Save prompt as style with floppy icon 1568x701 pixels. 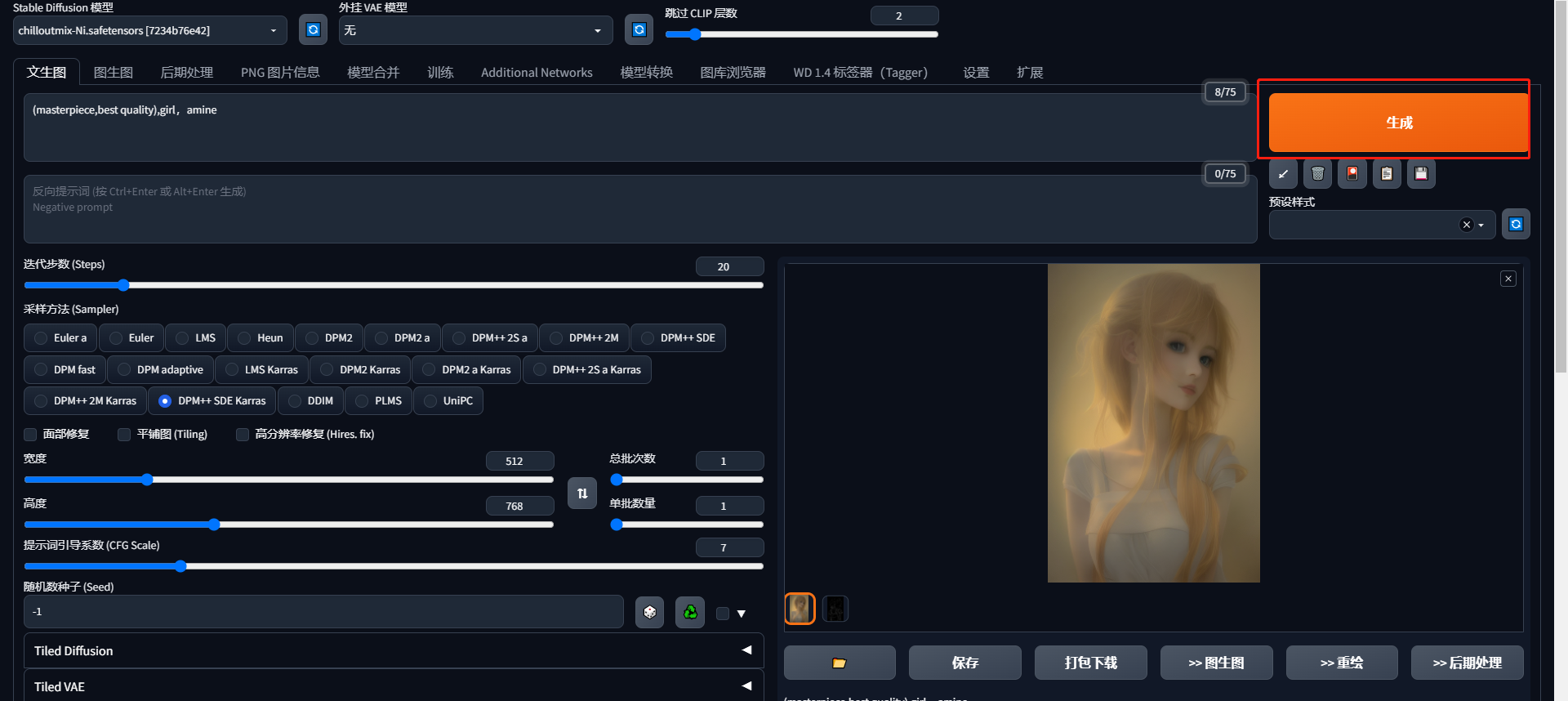[1421, 174]
